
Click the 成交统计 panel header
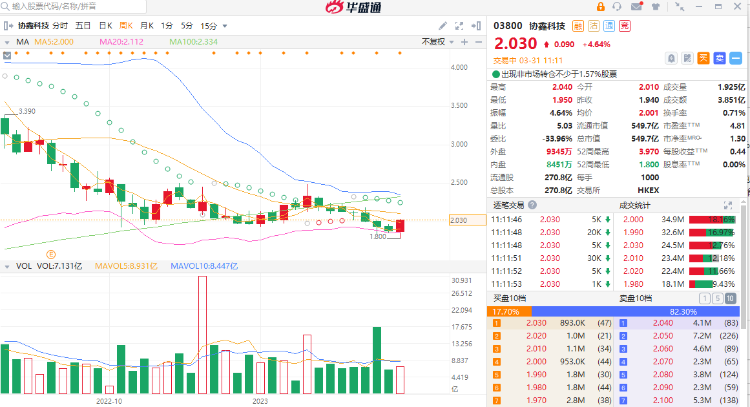tap(634, 205)
